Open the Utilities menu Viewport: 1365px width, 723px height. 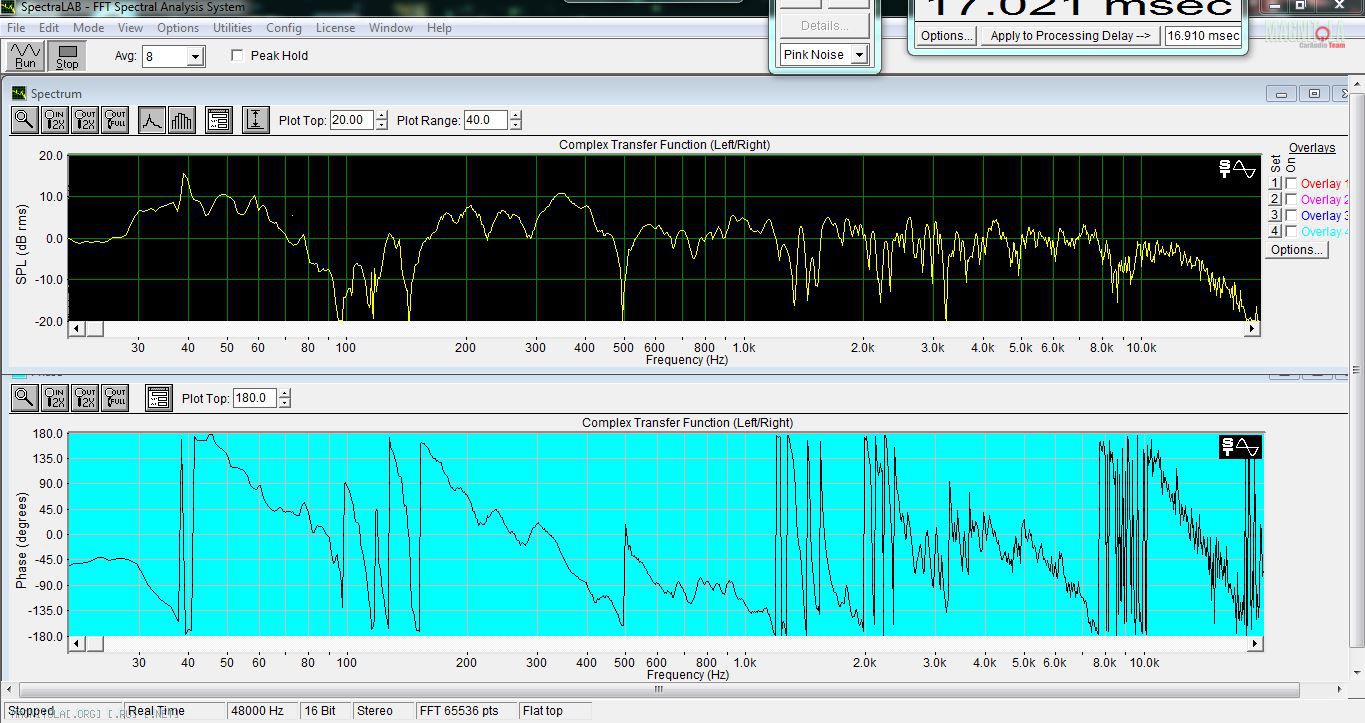(x=232, y=28)
